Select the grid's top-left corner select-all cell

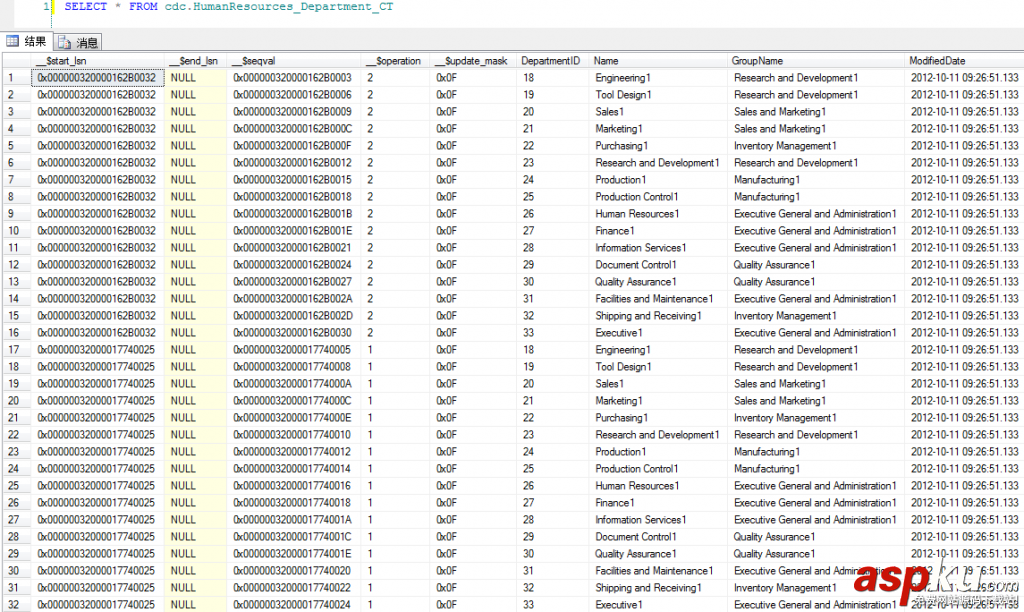(x=16, y=61)
